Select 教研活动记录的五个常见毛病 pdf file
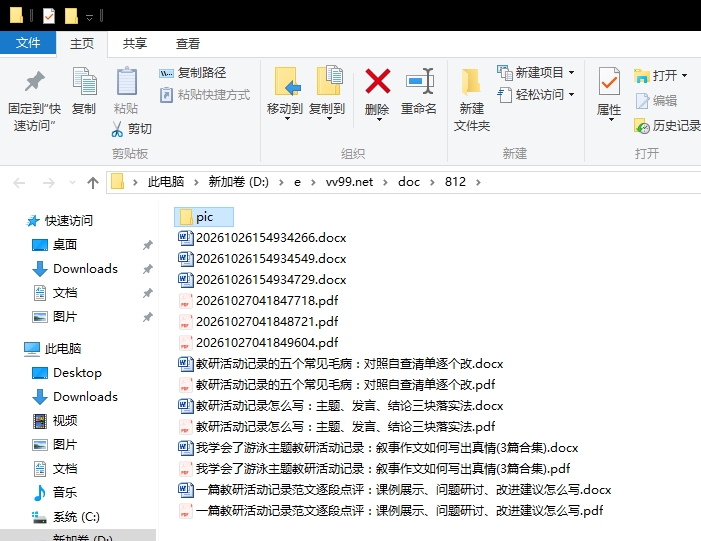 (337, 385)
